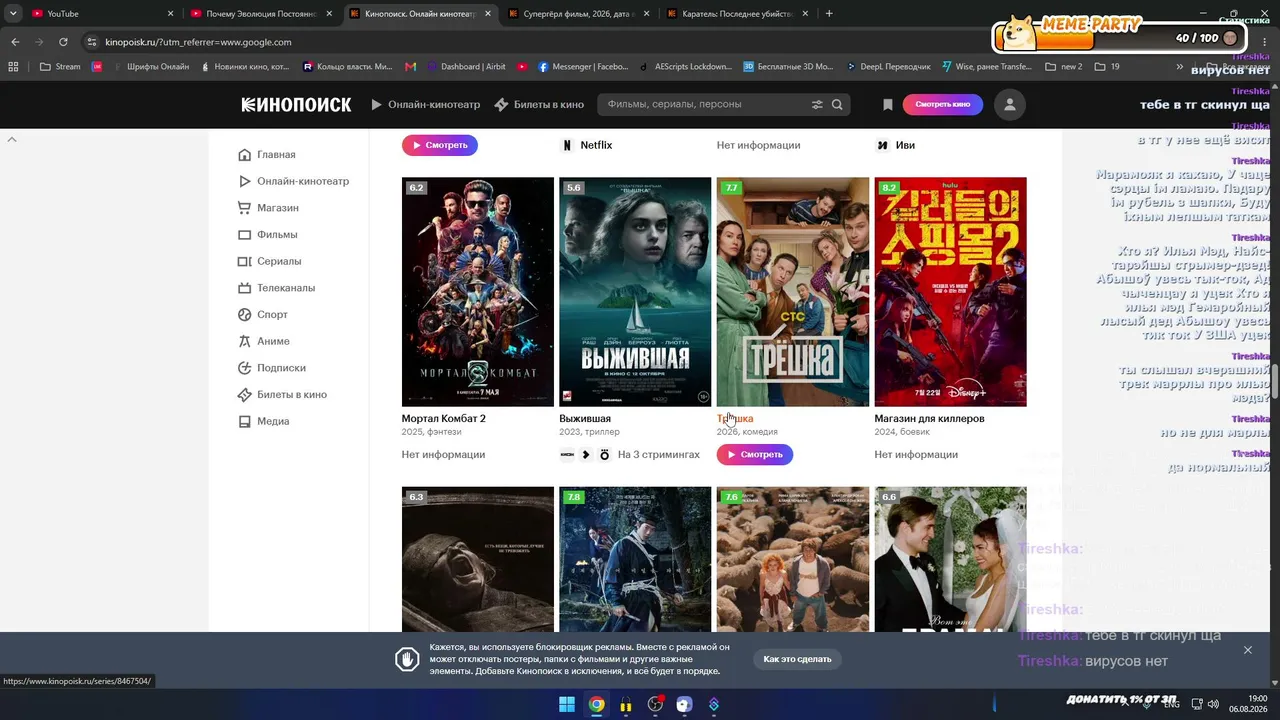Open the wedding poster rated 6.6
This screenshot has width=1280, height=720.
[x=951, y=559]
